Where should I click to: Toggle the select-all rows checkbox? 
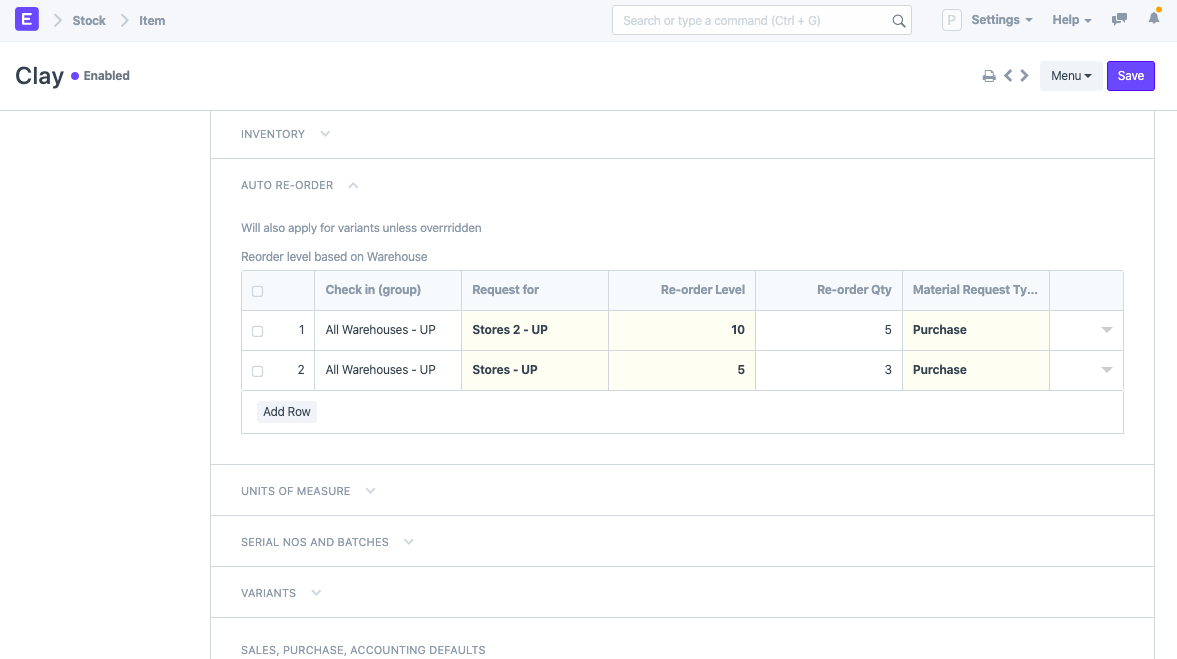click(x=257, y=291)
